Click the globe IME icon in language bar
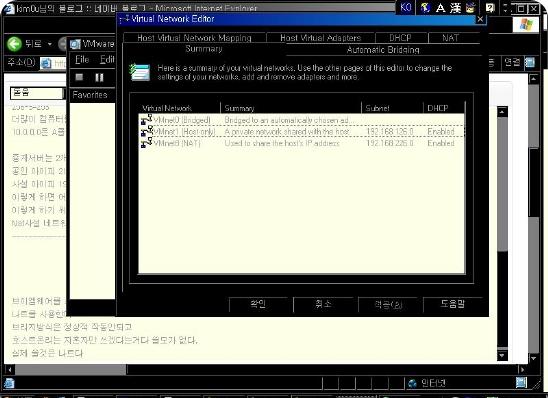This screenshot has height=398, width=548. click(425, 8)
